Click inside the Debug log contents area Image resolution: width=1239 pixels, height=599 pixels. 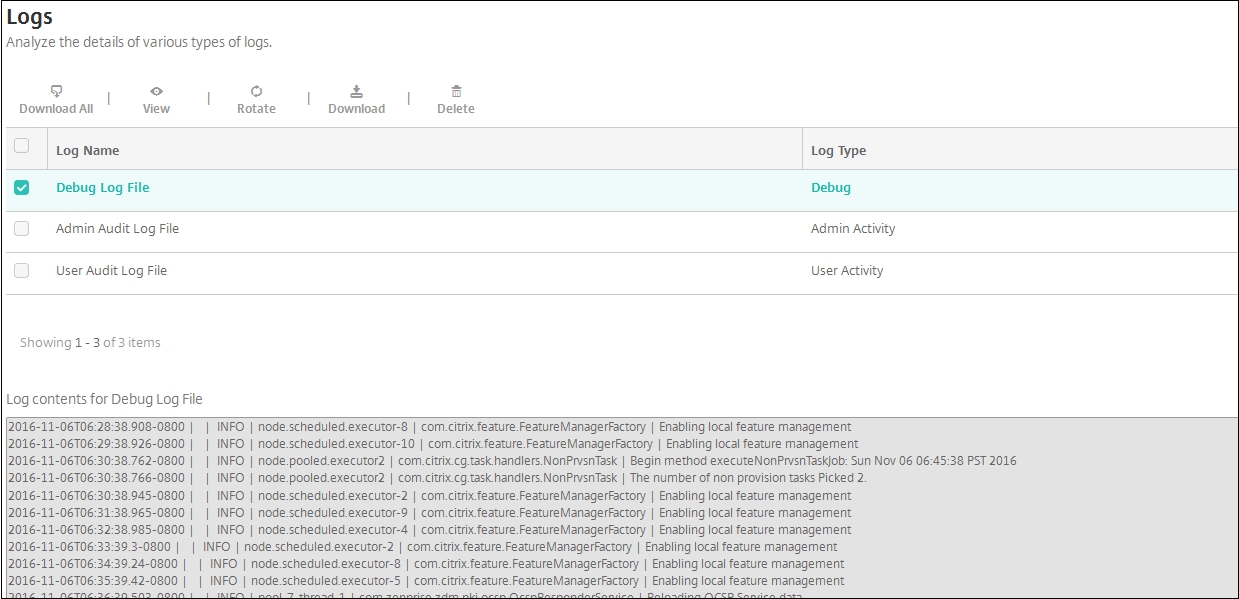620,505
